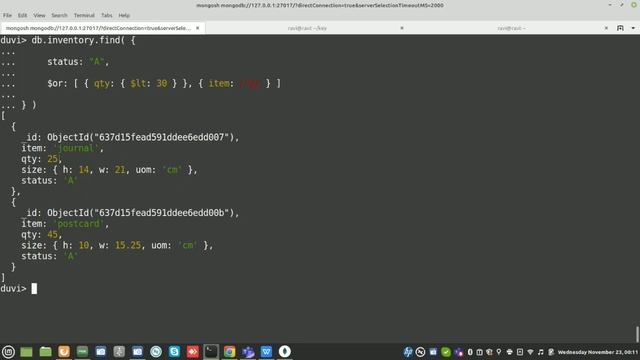The width and height of the screenshot is (640, 360).
Task: Open the printer tray icon
Action: pyautogui.click(x=509, y=352)
